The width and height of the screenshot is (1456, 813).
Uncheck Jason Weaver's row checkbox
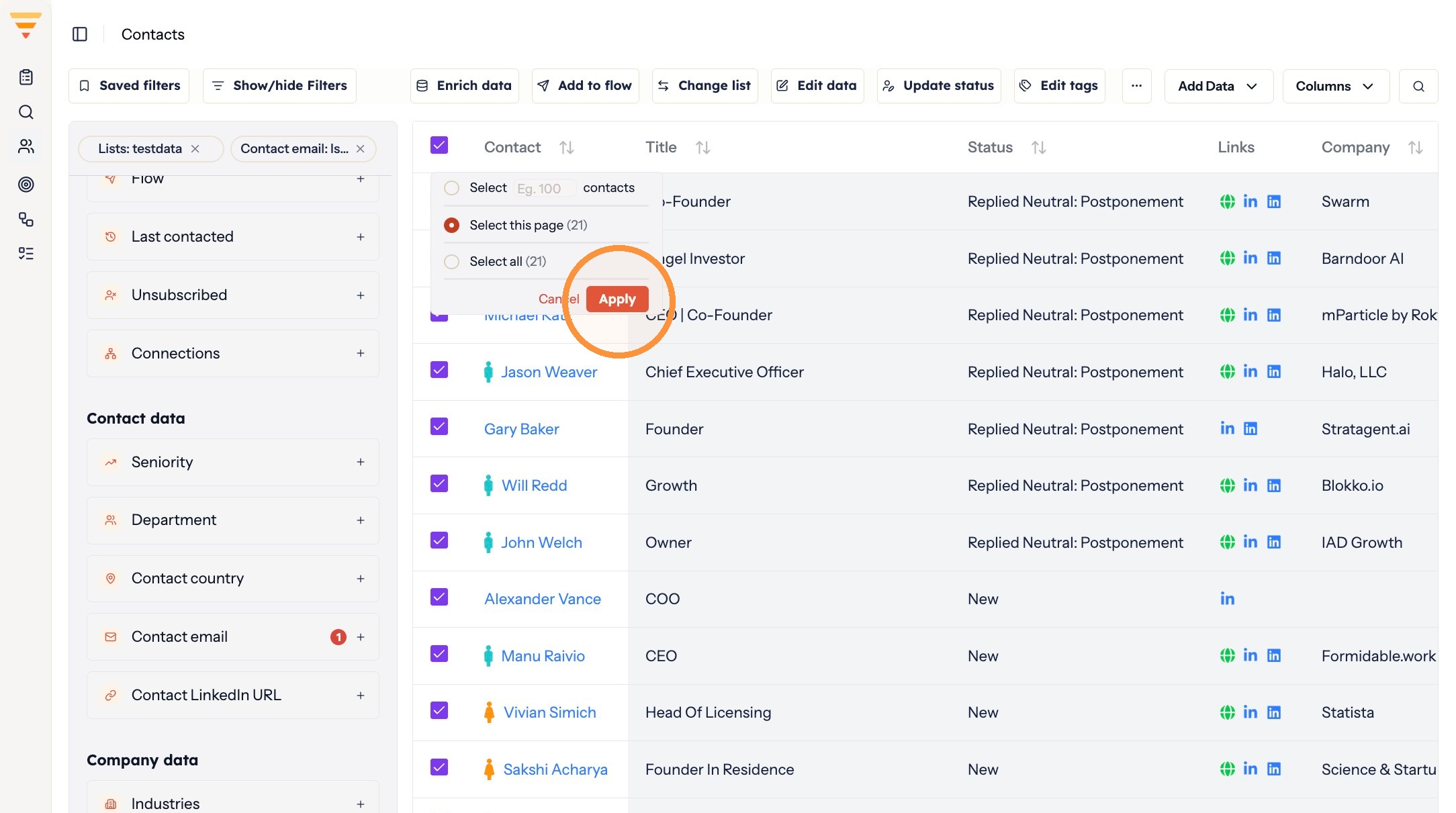click(439, 370)
